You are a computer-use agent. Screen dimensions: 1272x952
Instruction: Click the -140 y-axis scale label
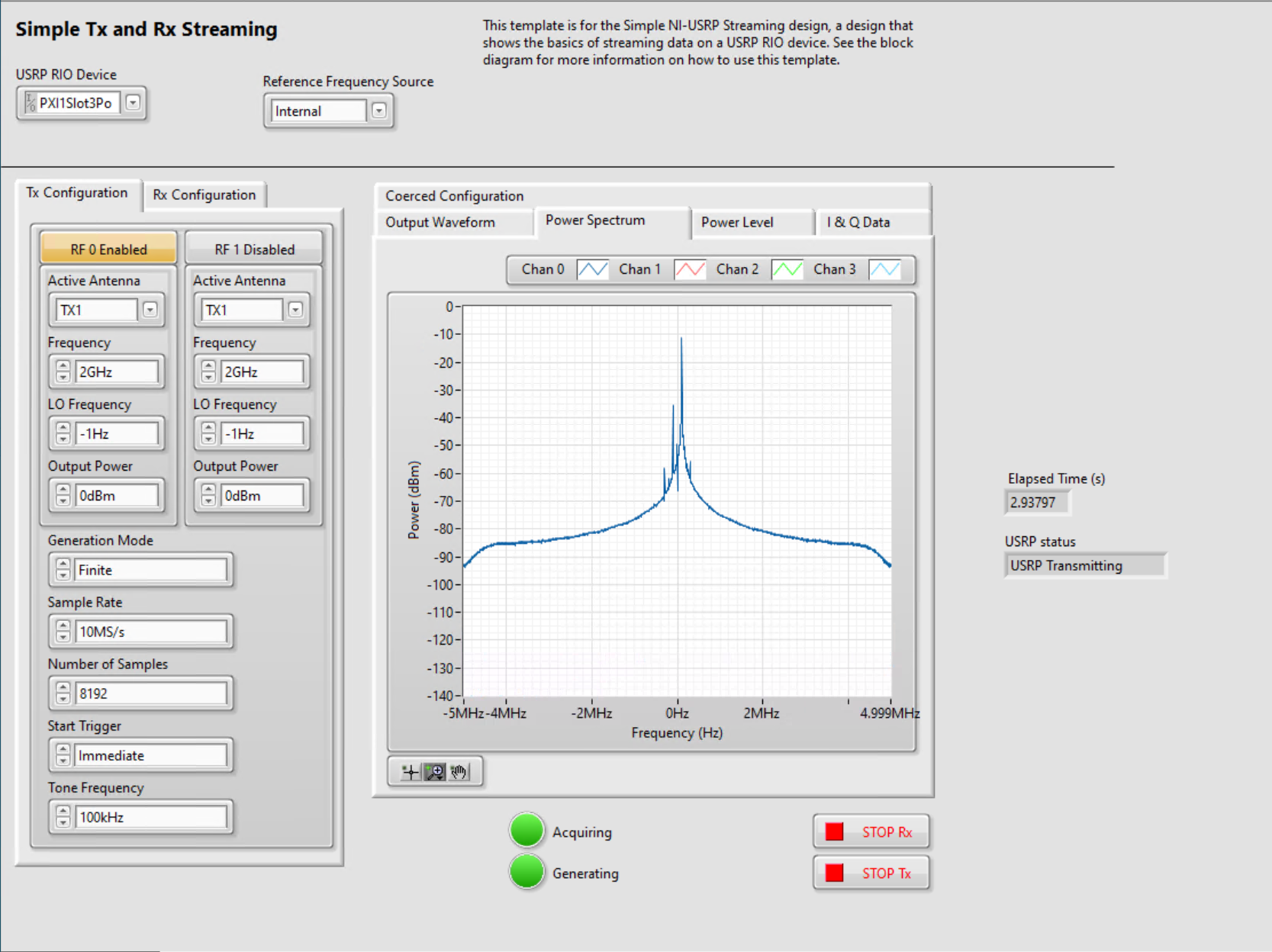pyautogui.click(x=440, y=696)
